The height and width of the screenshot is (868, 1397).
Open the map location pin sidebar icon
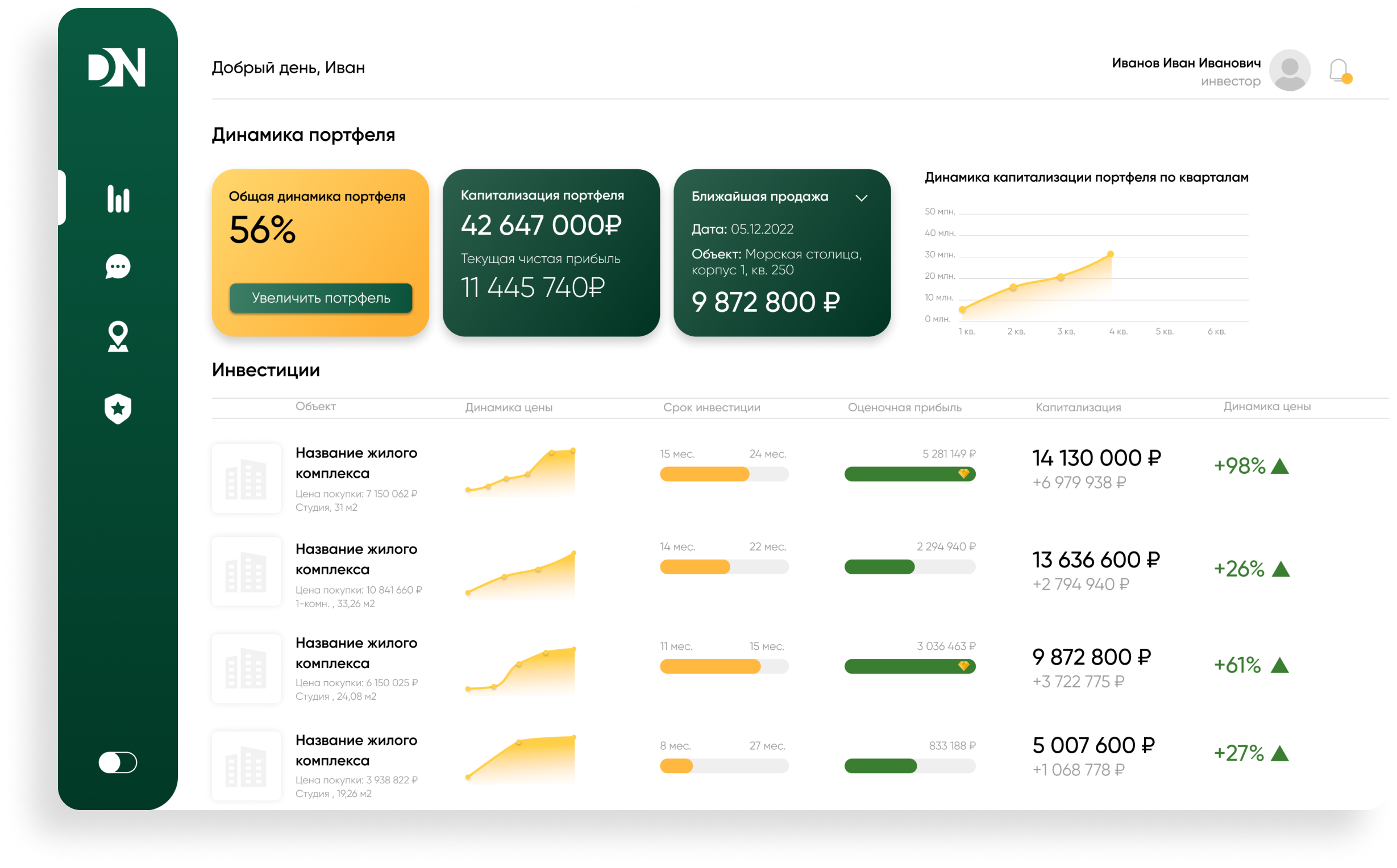point(118,336)
